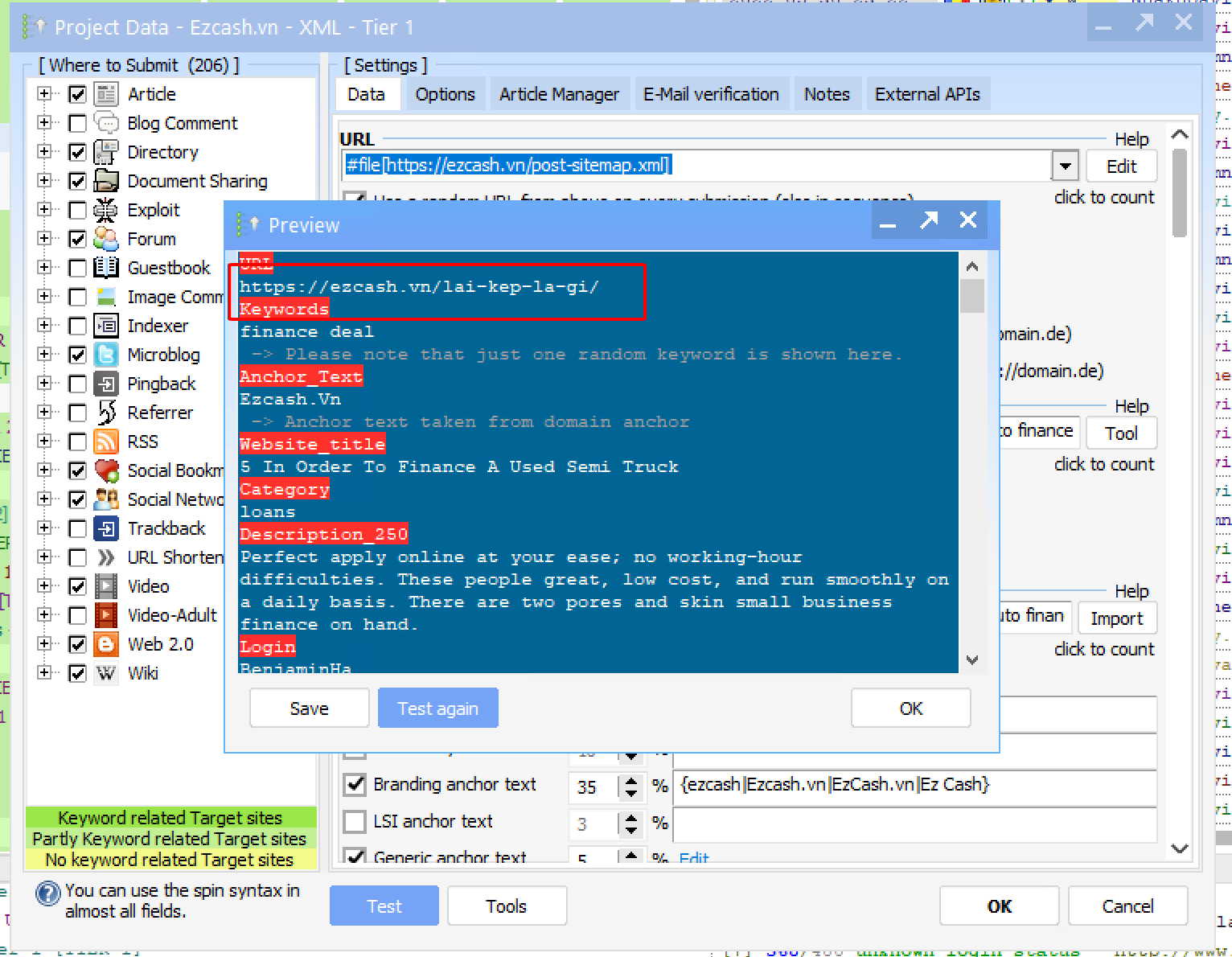
Task: Click the Tools button at bottom
Action: click(x=507, y=906)
